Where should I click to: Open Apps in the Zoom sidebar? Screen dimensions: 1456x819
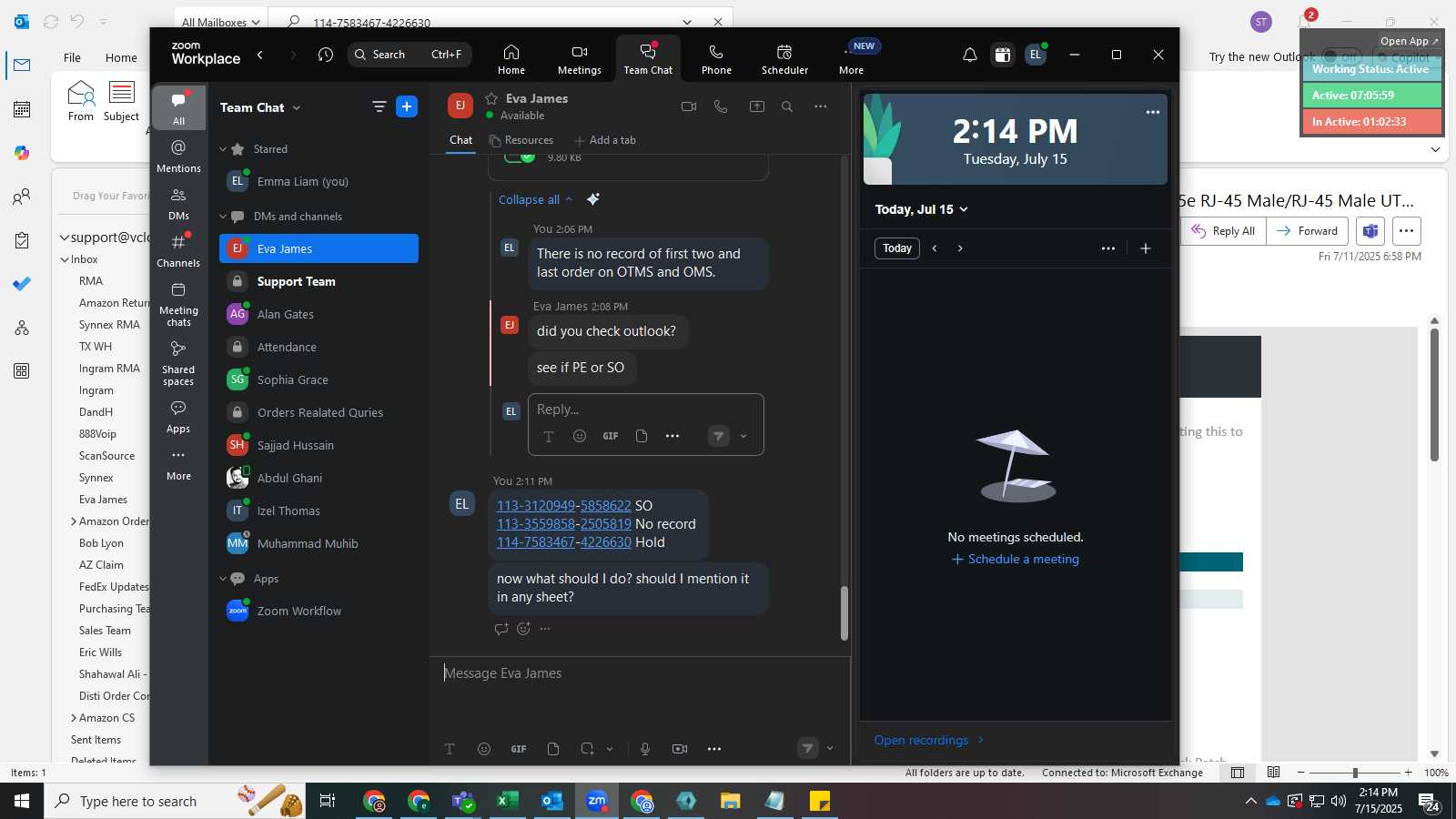178,418
